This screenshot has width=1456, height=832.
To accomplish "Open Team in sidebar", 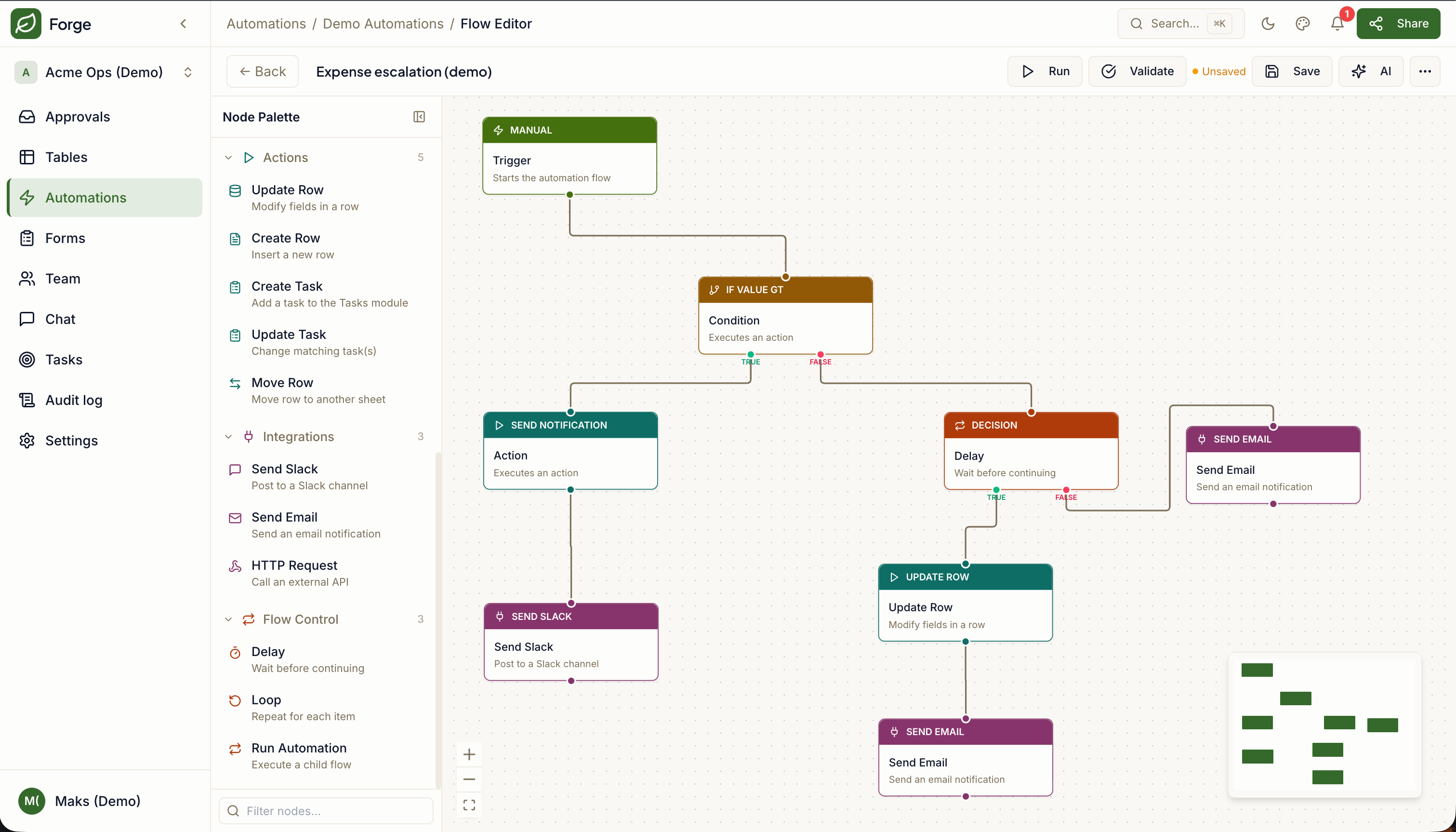I will pos(105,279).
